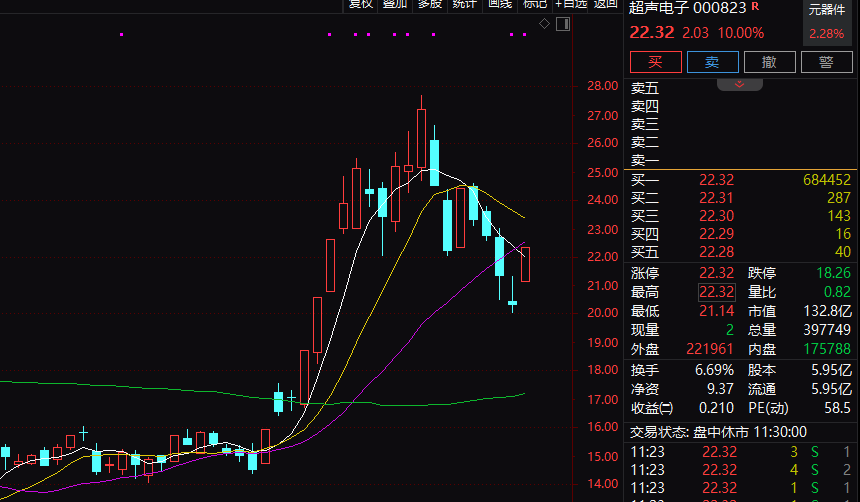Open the 多股 multi-stock view
Screen dimensions: 860x502
[x=429, y=4]
